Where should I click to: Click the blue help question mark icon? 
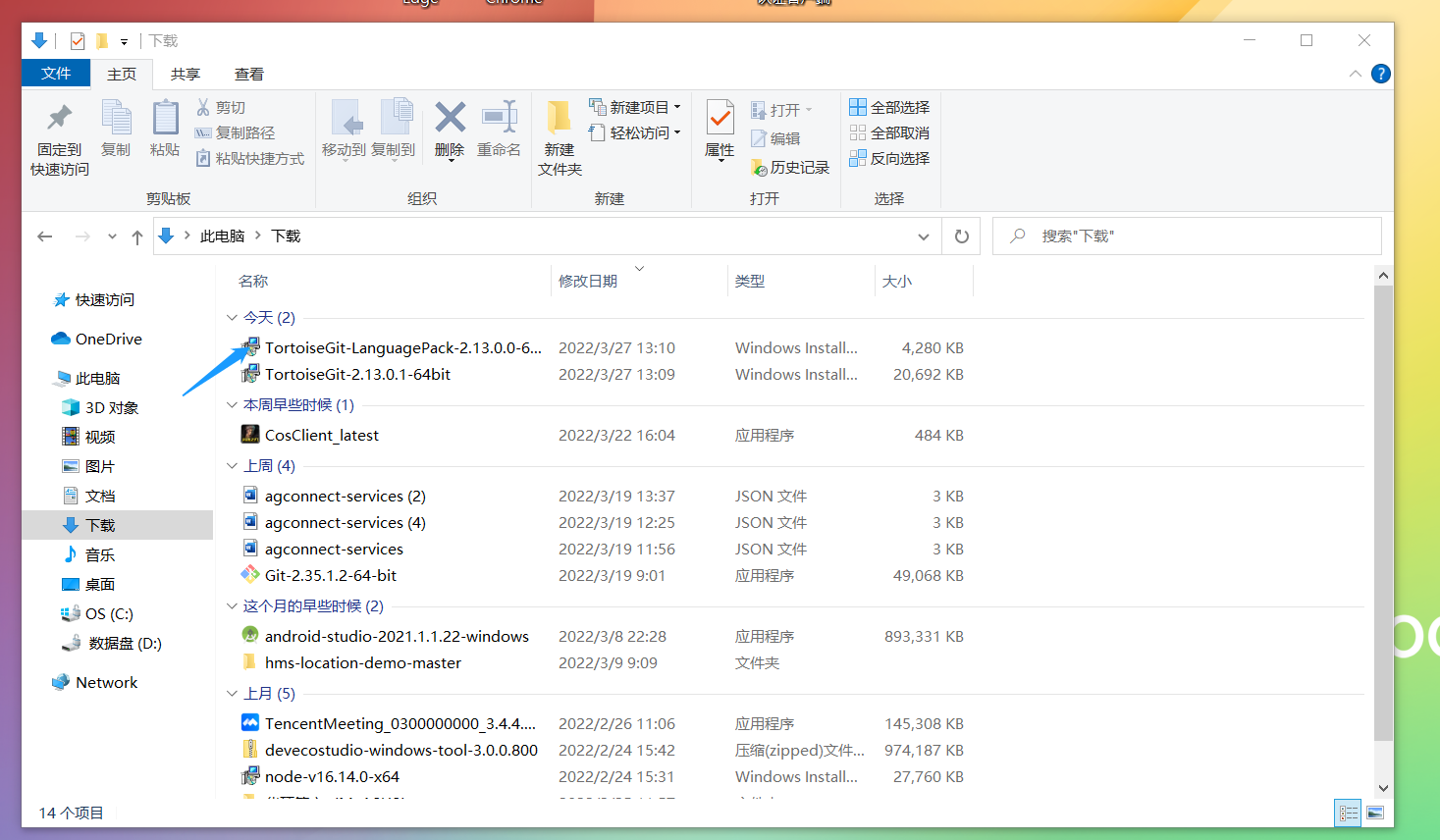click(1380, 74)
